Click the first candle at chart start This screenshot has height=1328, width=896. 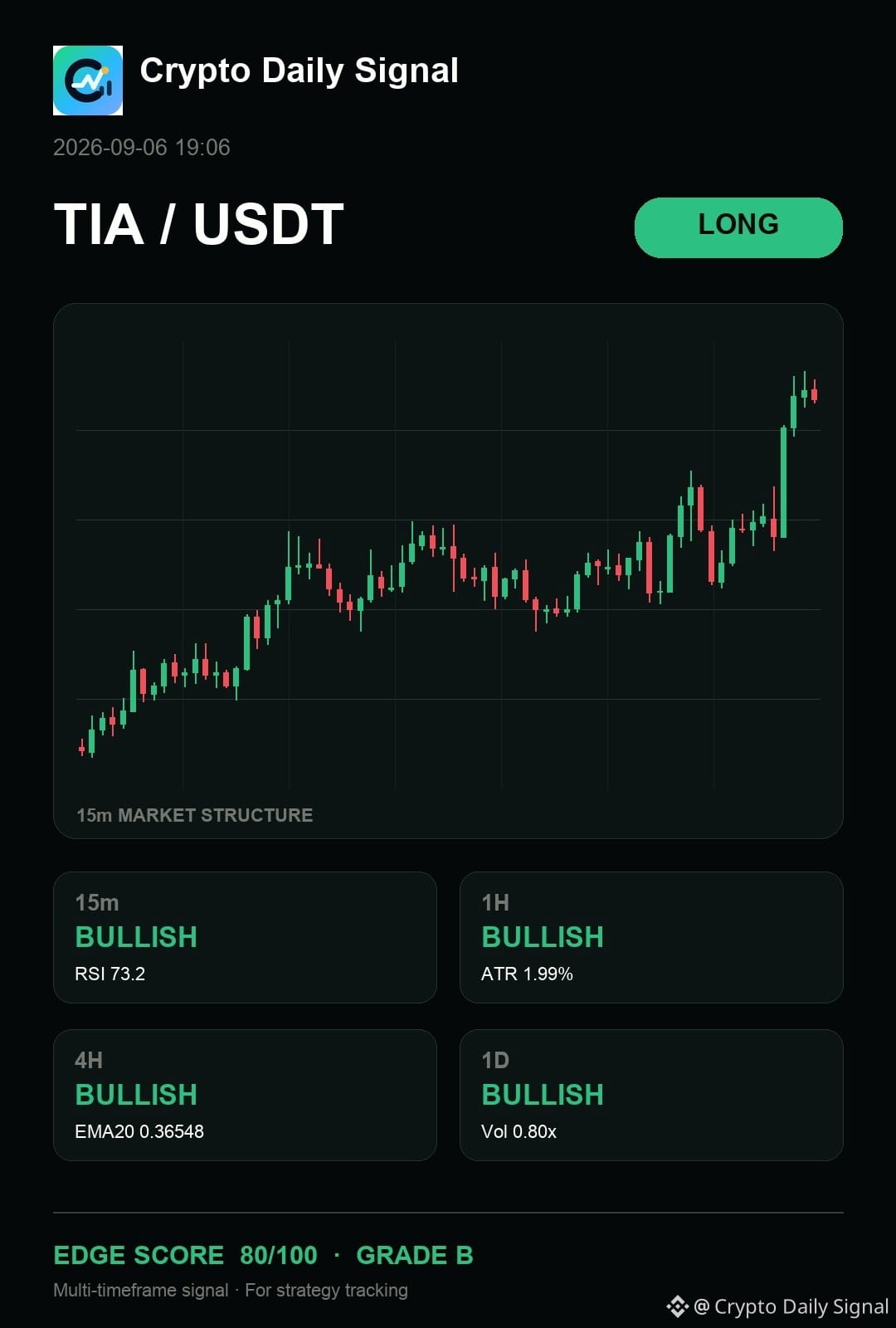pos(81,748)
